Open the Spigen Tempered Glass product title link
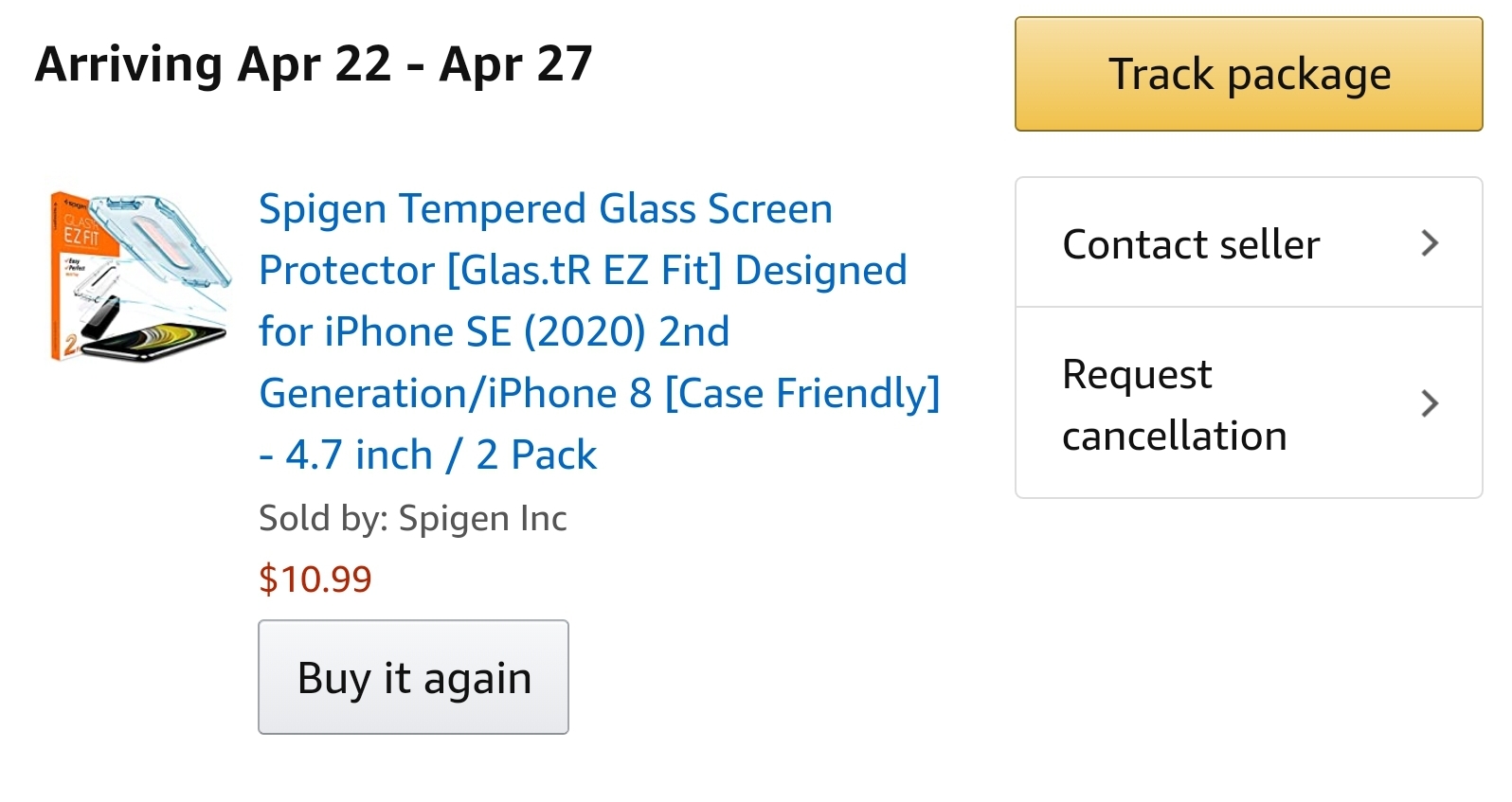Screen dimensions: 1512x802 point(545,209)
